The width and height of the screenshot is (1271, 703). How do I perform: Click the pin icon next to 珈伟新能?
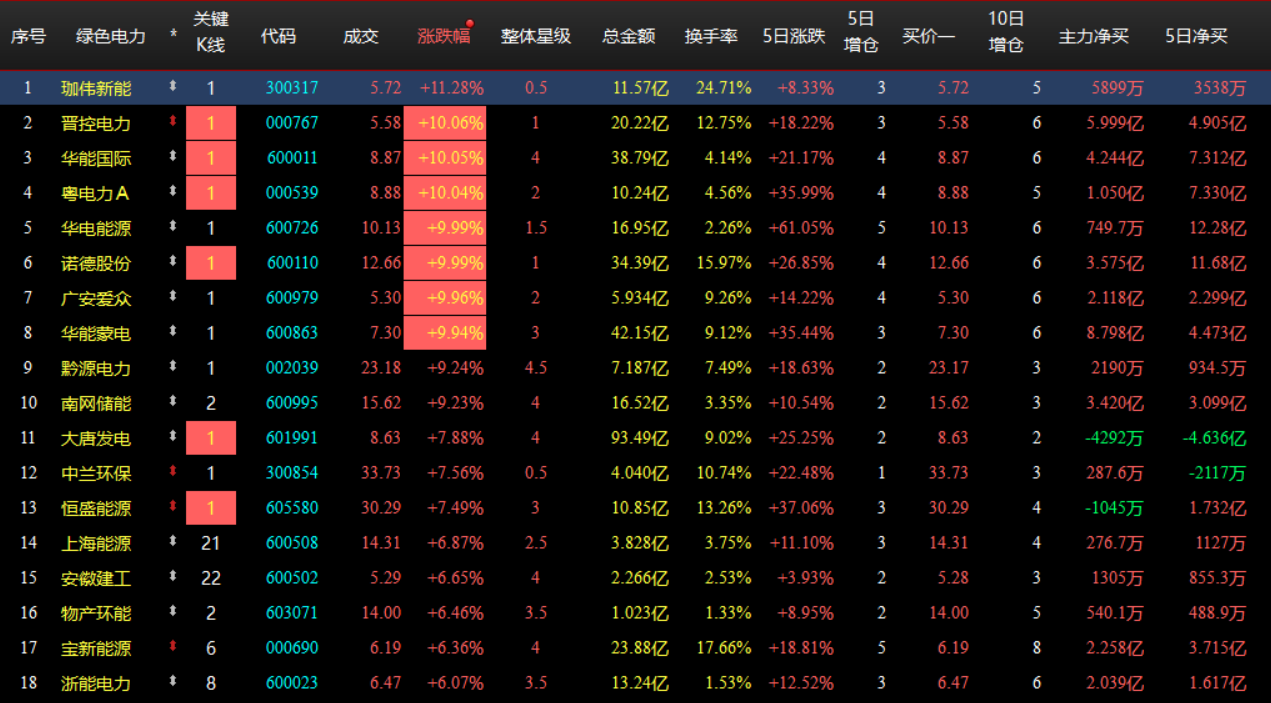173,88
